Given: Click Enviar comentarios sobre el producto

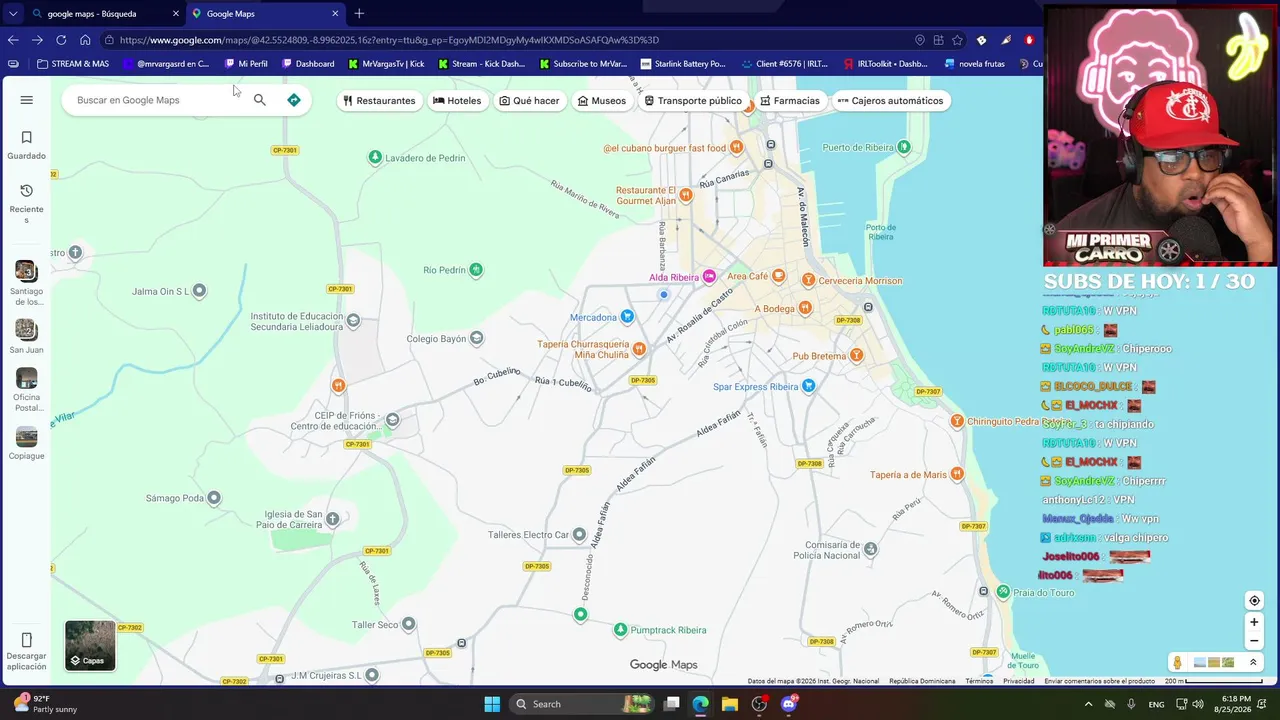Looking at the screenshot, I should [x=1100, y=681].
